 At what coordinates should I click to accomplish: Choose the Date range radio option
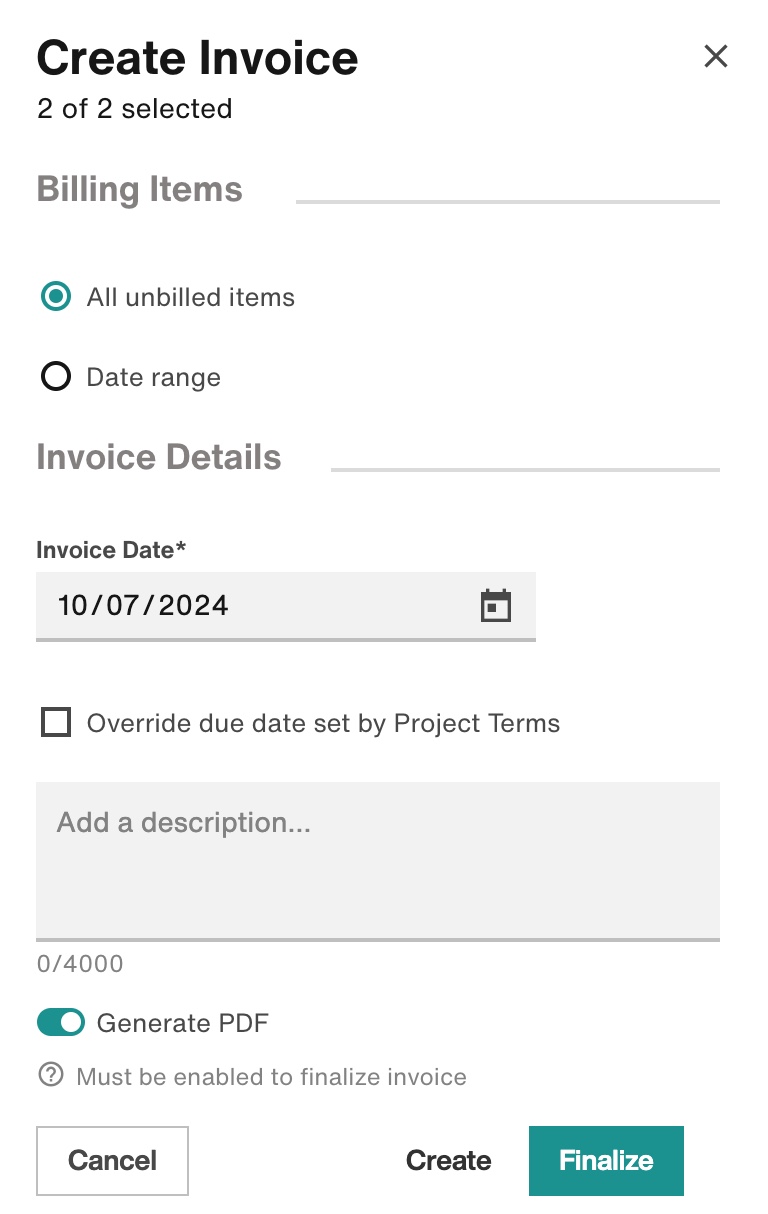coord(56,377)
